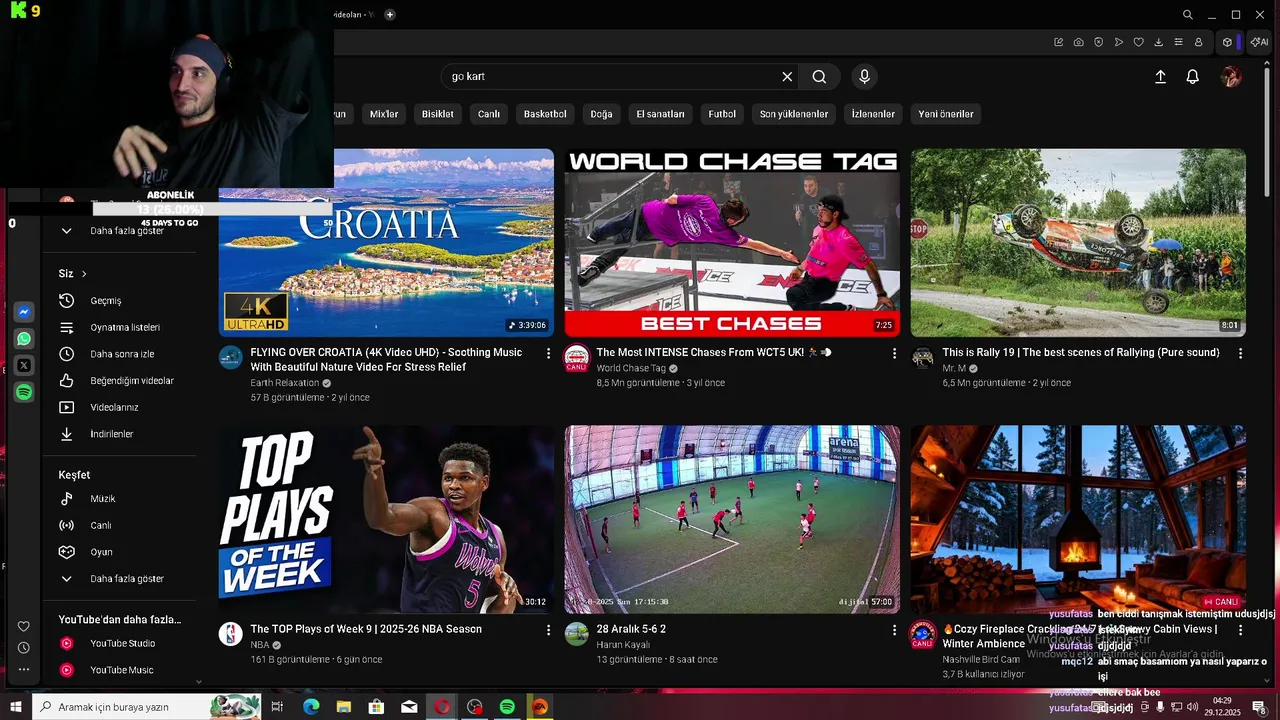
Task: Open options menu for World Chase Tag video
Action: point(894,353)
